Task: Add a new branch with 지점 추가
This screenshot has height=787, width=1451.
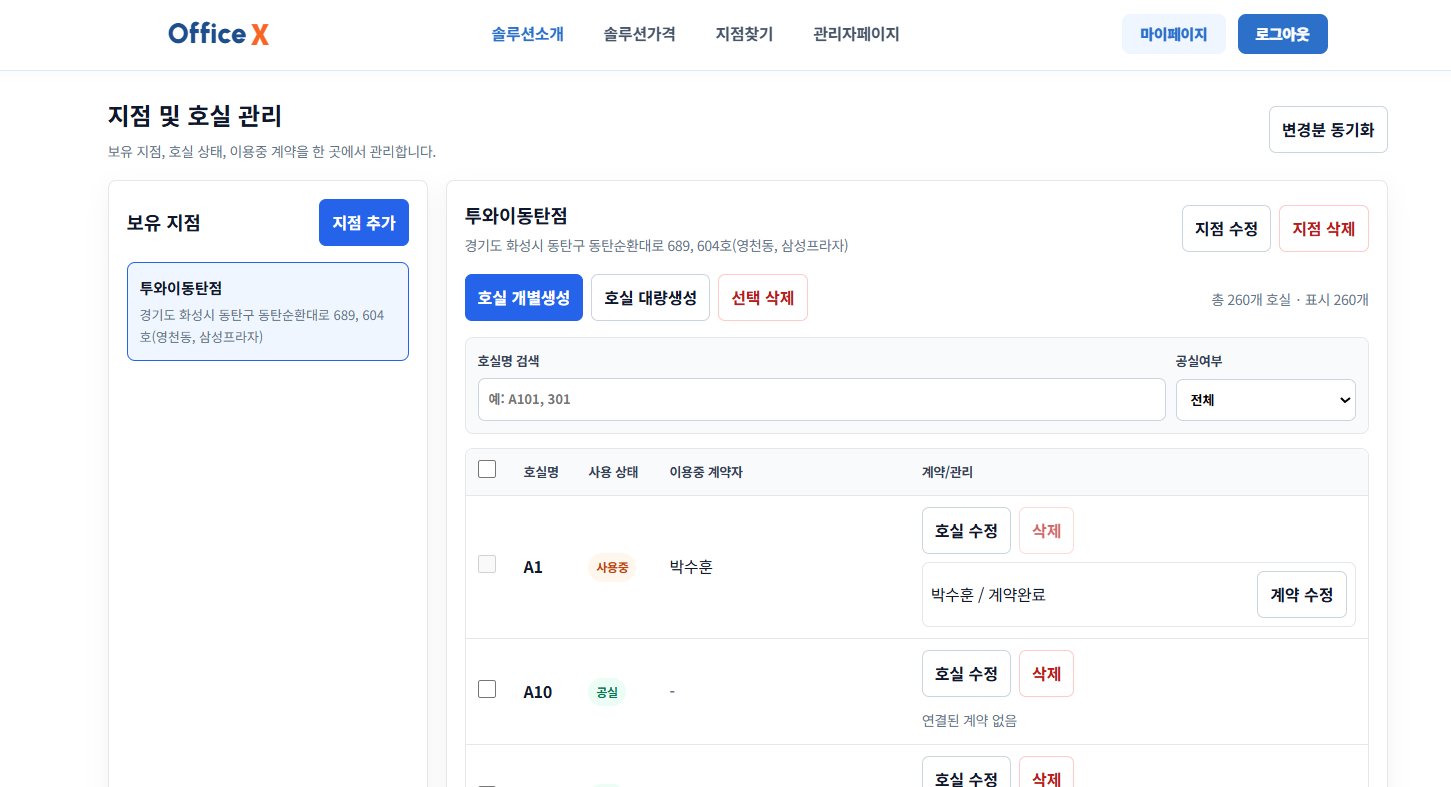Action: (364, 223)
